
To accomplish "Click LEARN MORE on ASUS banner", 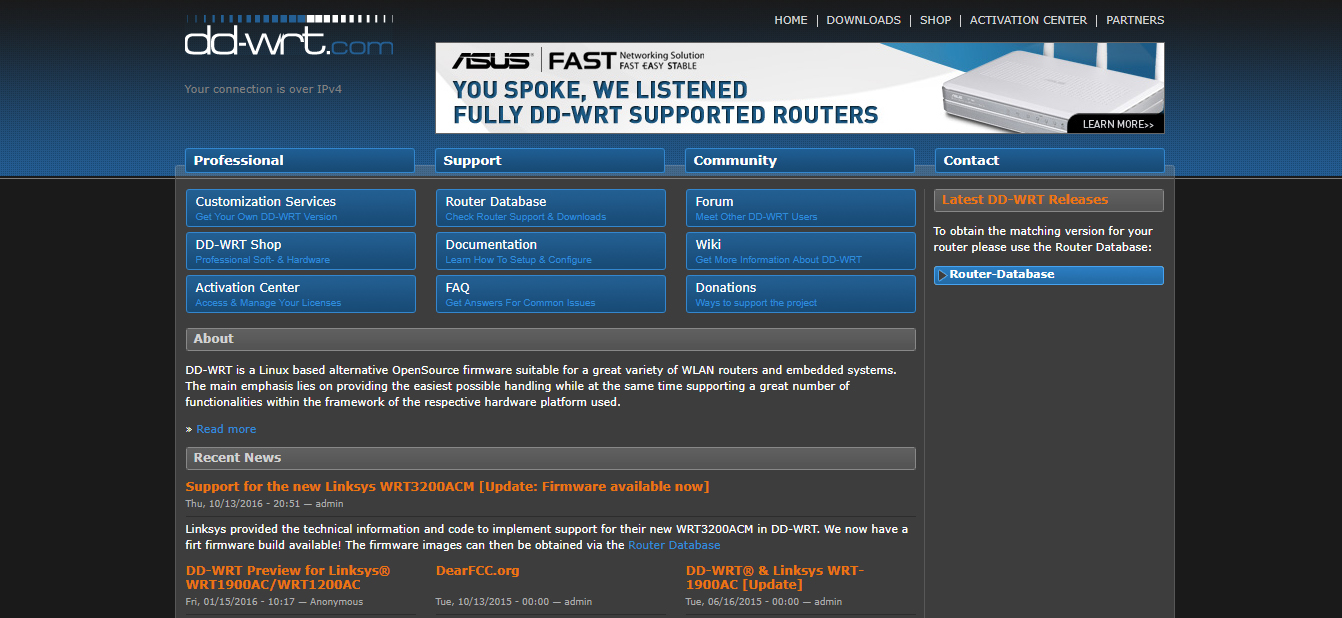I will click(1116, 124).
